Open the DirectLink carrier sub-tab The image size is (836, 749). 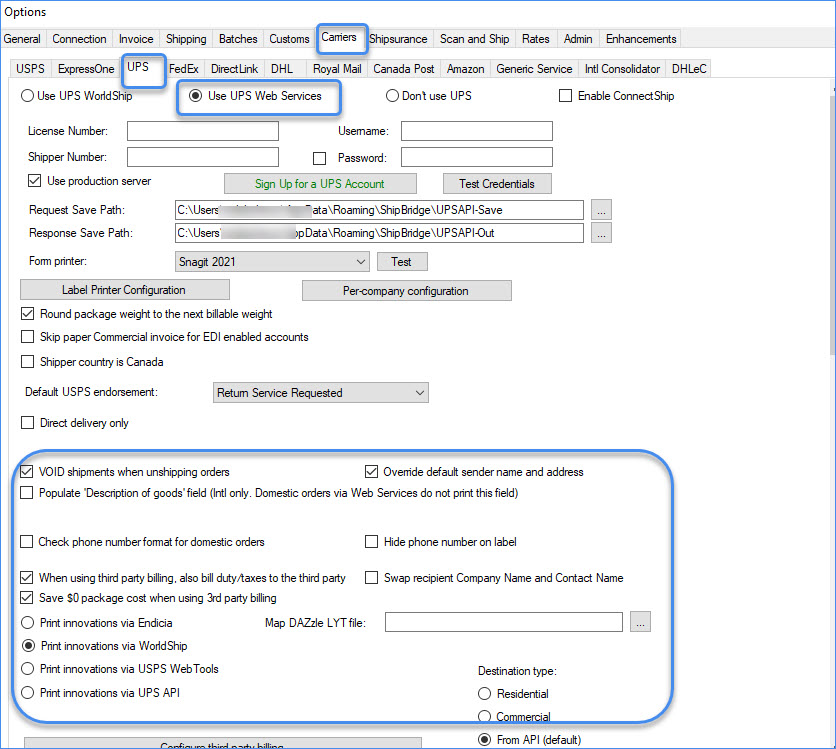(x=234, y=69)
